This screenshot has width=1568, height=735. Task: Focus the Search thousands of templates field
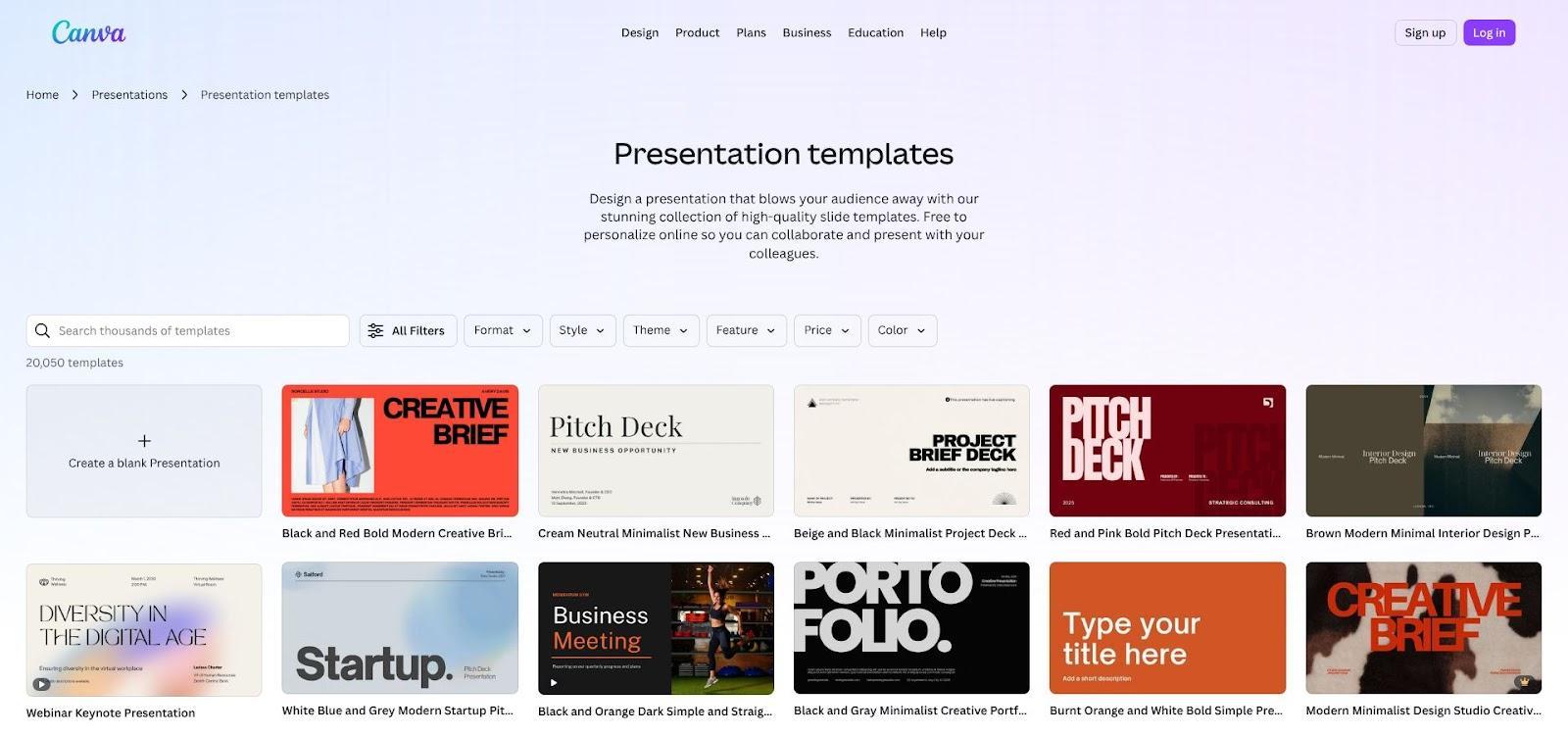point(187,331)
